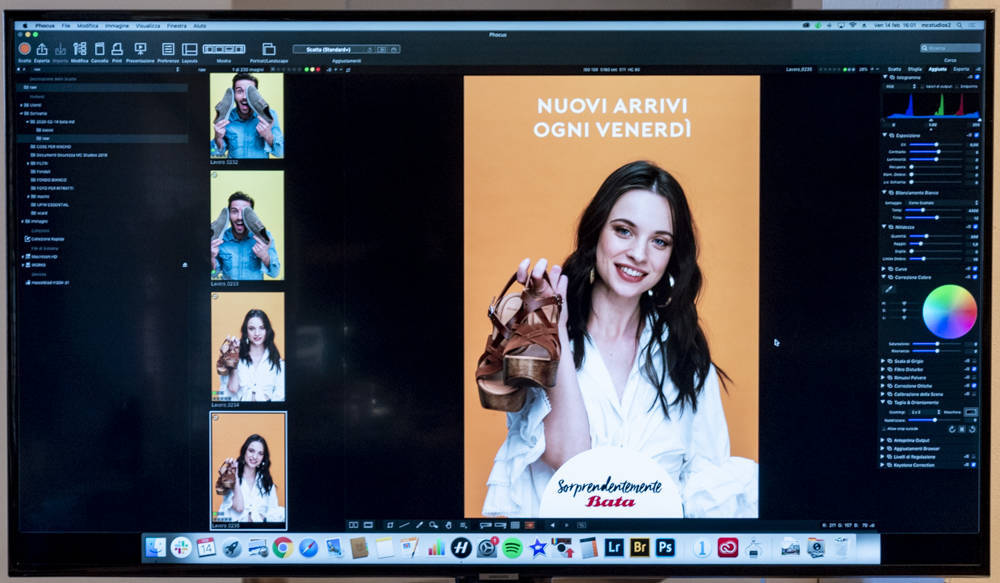Adjust the Contrasto slider
The height and width of the screenshot is (583, 1000).
coord(937,151)
